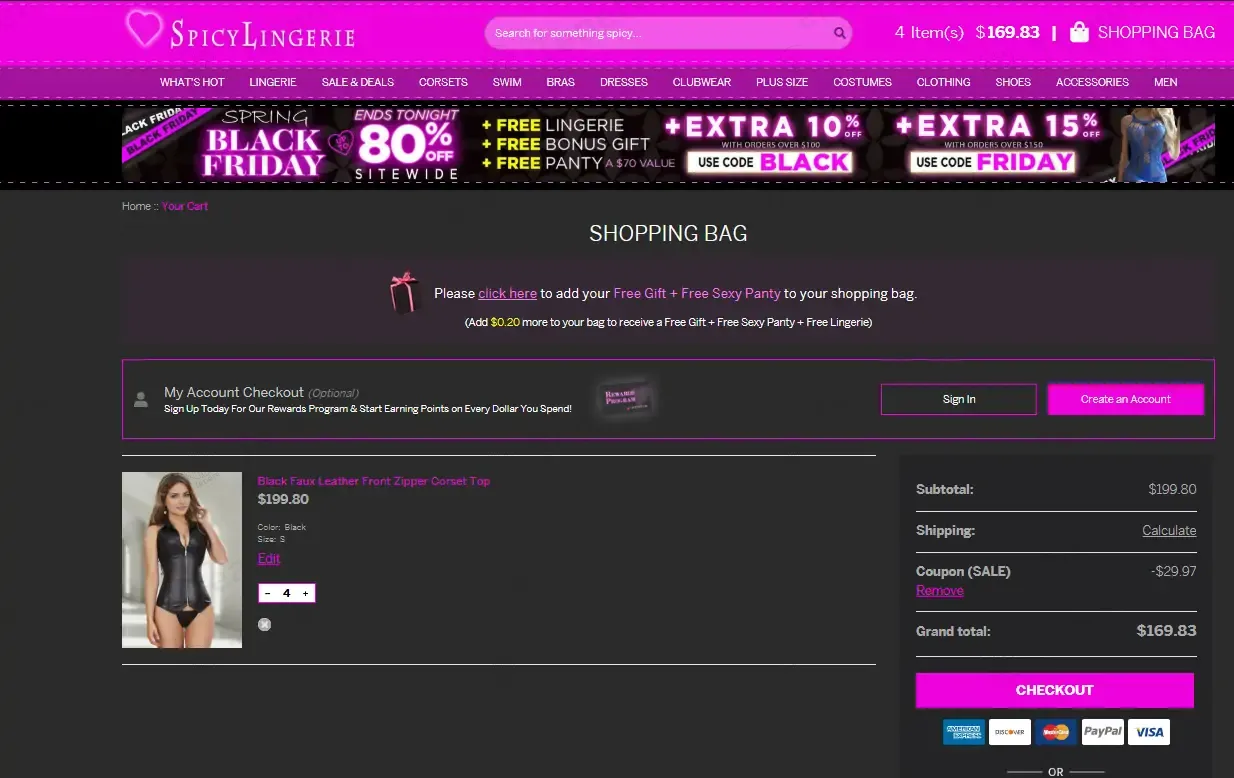
Task: Click the SHOPPING BAG header link
Action: click(x=1156, y=32)
